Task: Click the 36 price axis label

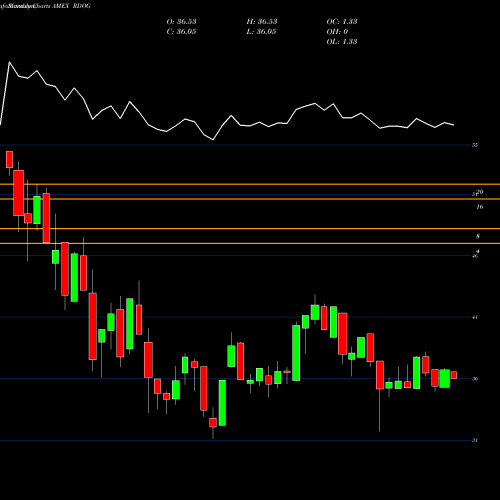Action: click(475, 379)
